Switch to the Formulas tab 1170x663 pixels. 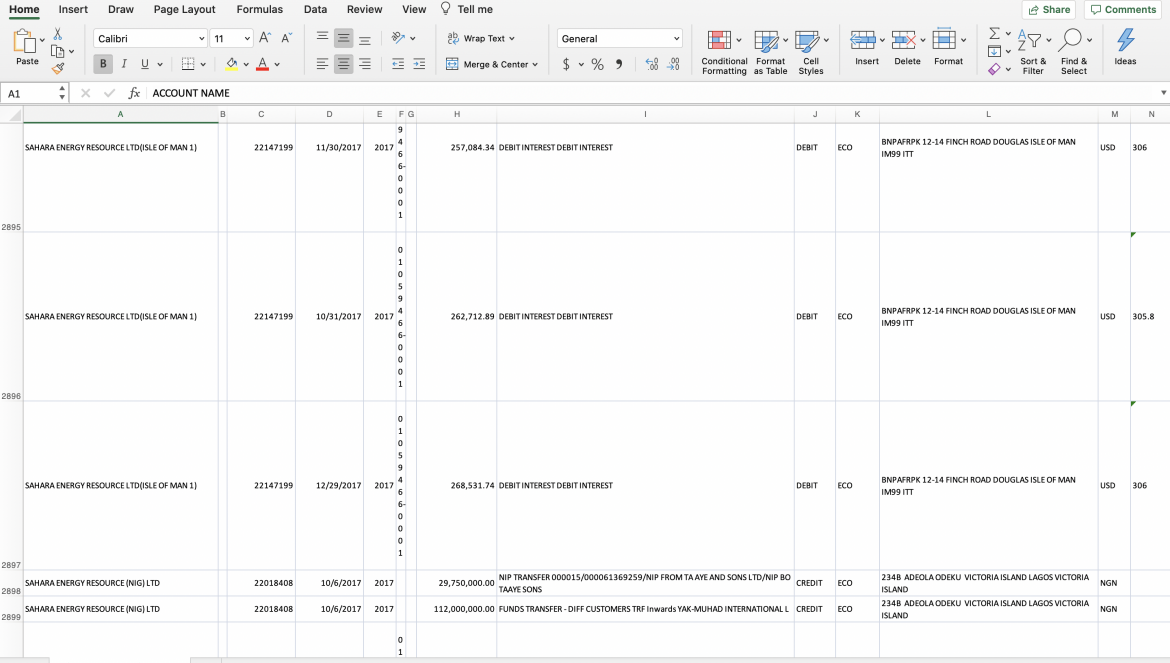[x=260, y=10]
